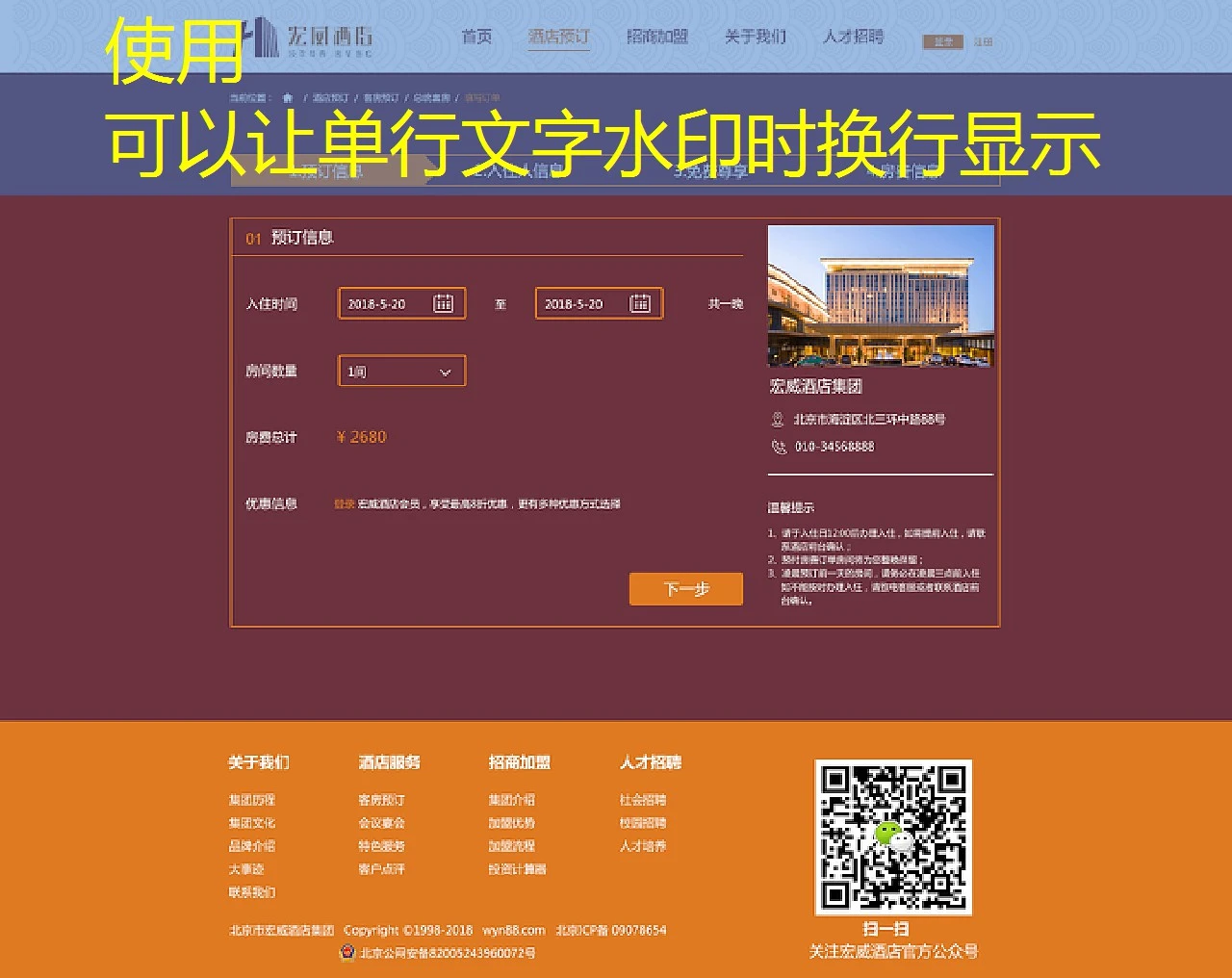Open the 招商加盟 menu in the top bar
1232x978 pixels.
(658, 37)
